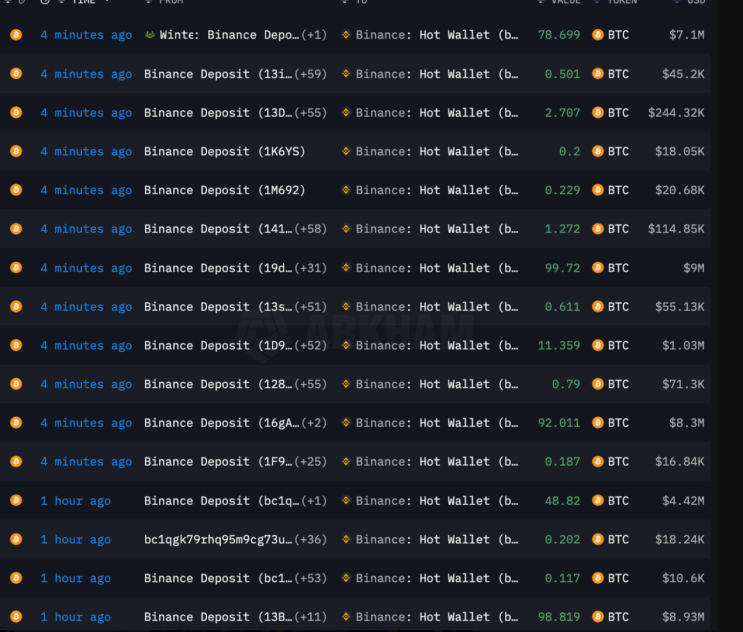Open Binance: Hot Wallet recipient in the 92.011 BTC row
Screen dimensions: 743x632
coord(437,423)
